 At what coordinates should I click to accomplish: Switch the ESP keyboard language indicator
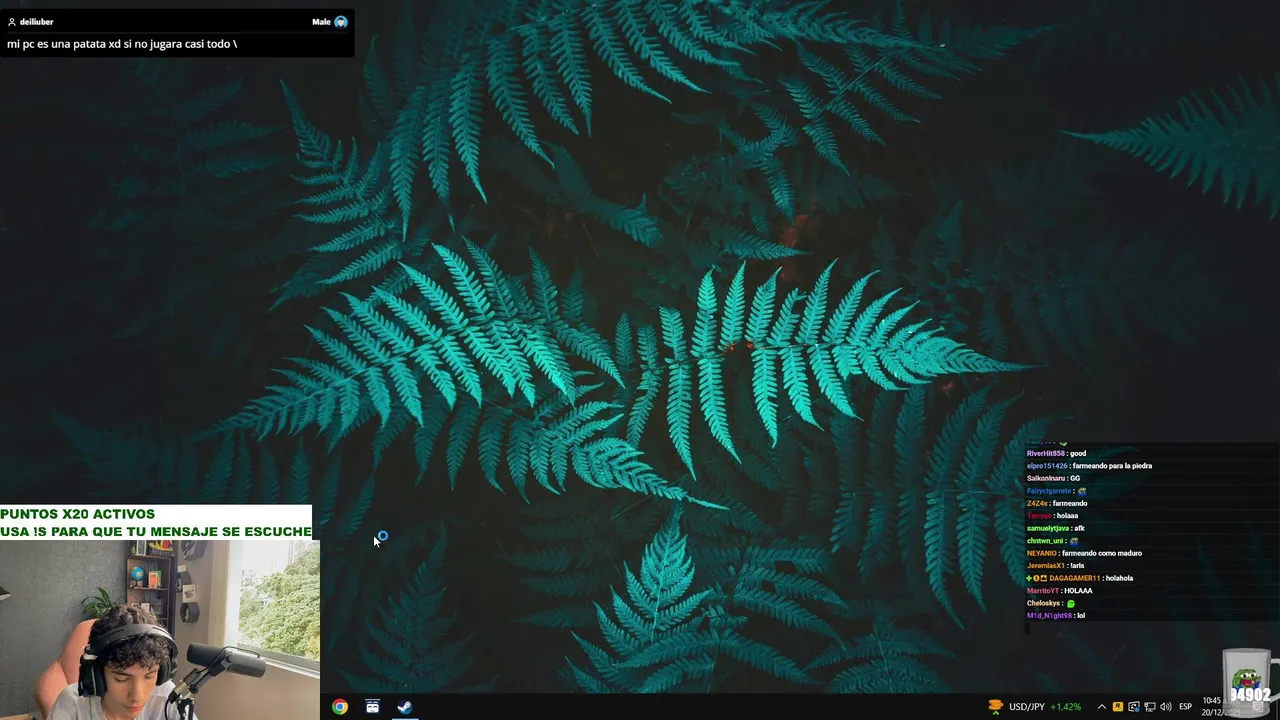pos(1185,707)
